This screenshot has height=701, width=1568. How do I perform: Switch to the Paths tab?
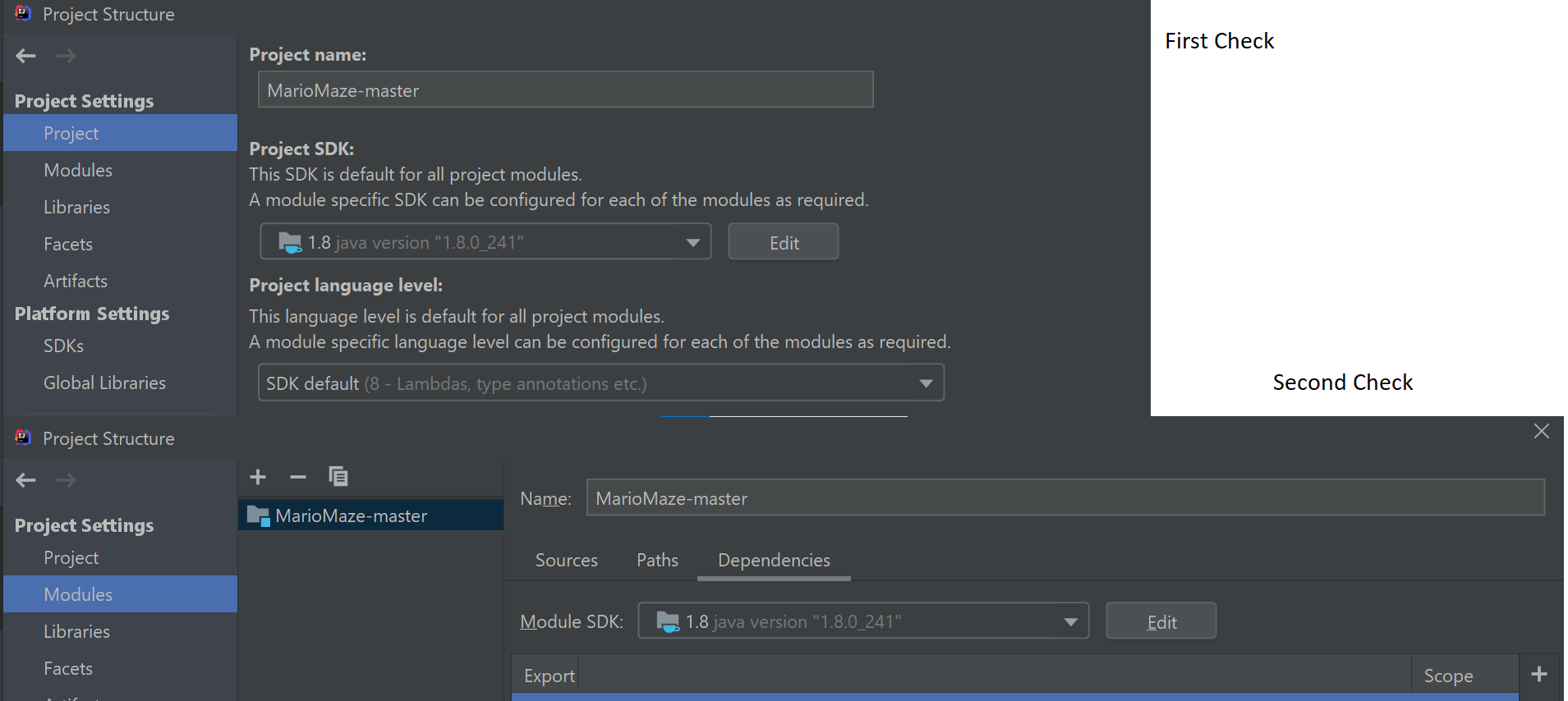[x=658, y=561]
